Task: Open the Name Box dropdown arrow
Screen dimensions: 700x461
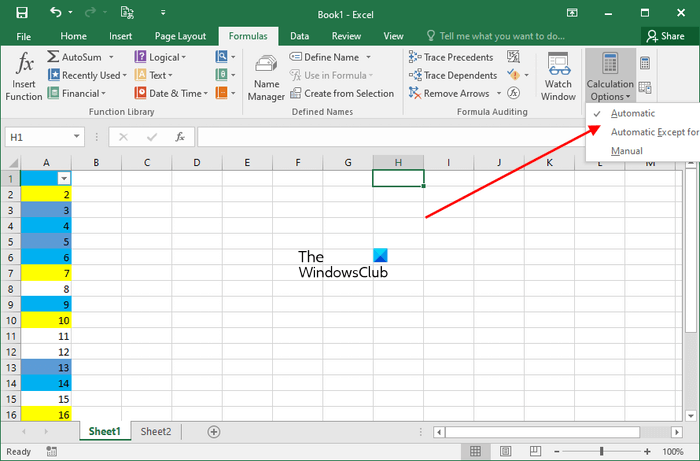Action: pos(77,136)
